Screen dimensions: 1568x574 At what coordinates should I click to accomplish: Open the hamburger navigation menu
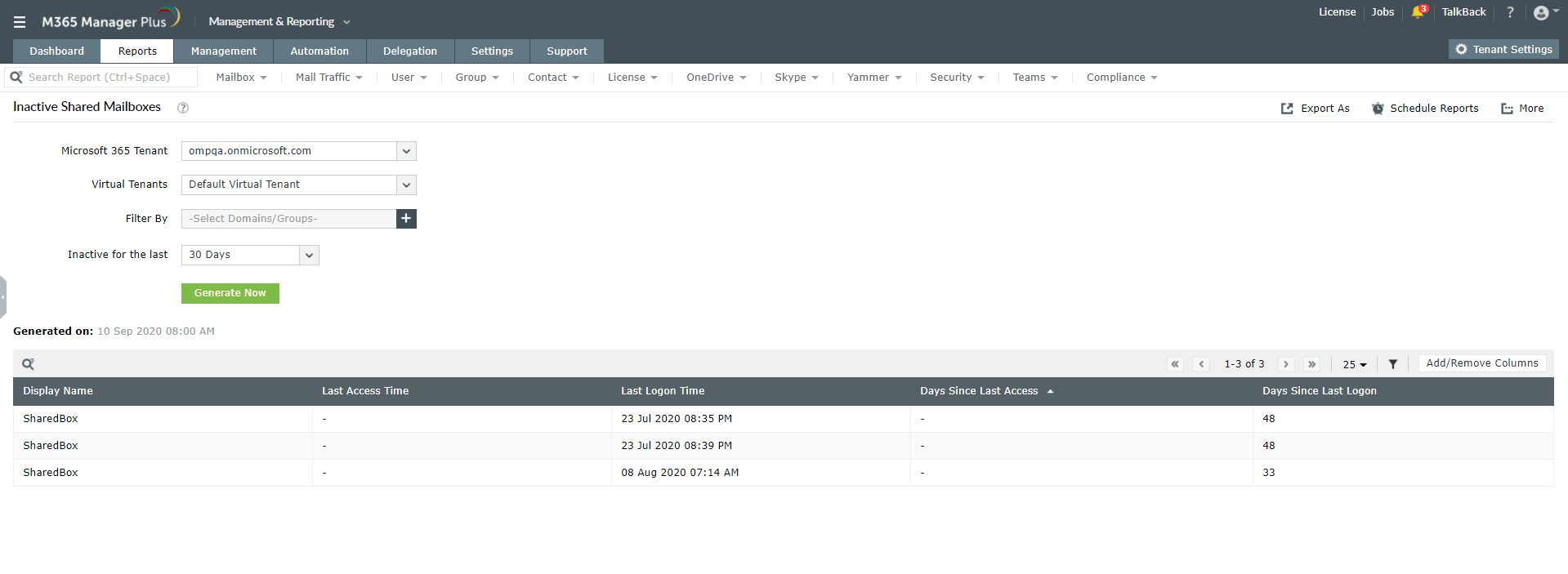(x=20, y=22)
